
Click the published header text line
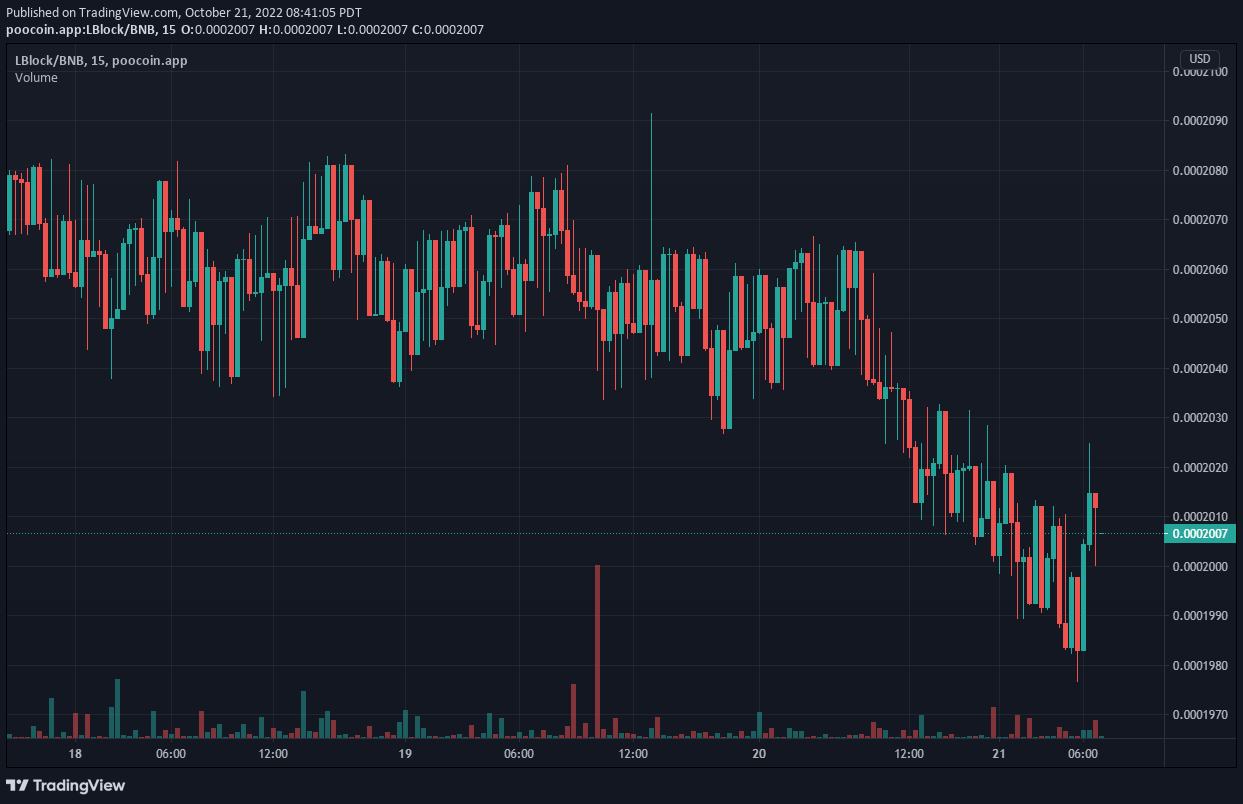[184, 14]
